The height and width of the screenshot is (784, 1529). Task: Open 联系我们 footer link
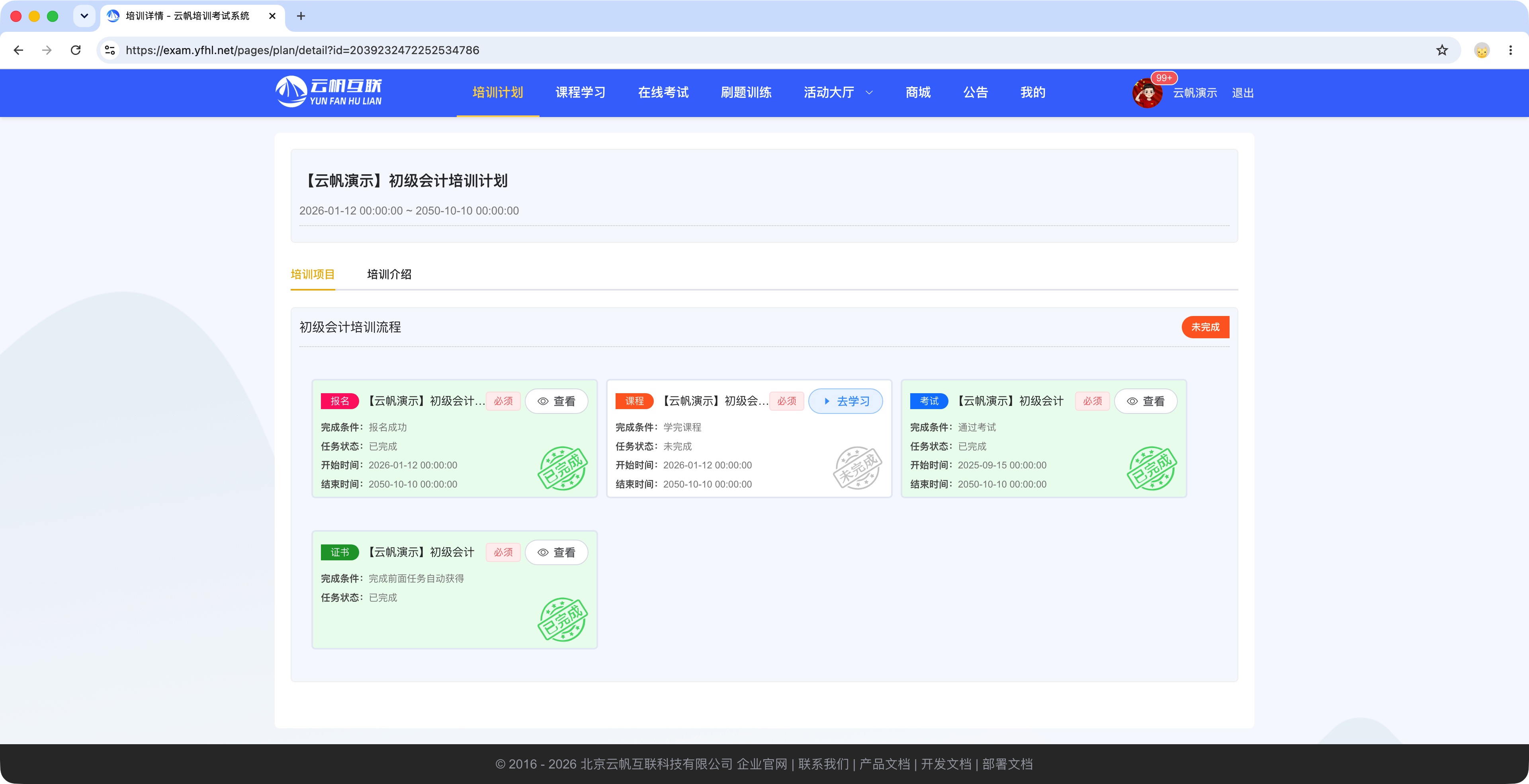coord(823,764)
